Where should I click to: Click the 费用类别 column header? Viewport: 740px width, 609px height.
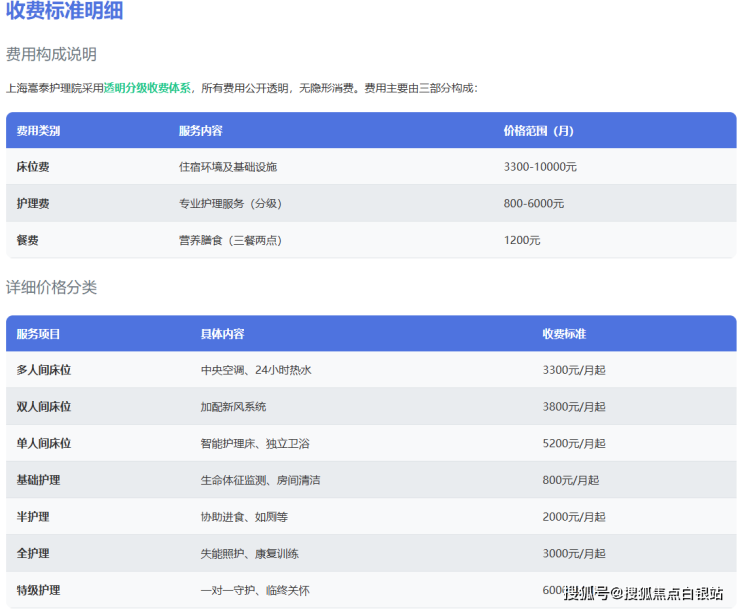tap(38, 131)
